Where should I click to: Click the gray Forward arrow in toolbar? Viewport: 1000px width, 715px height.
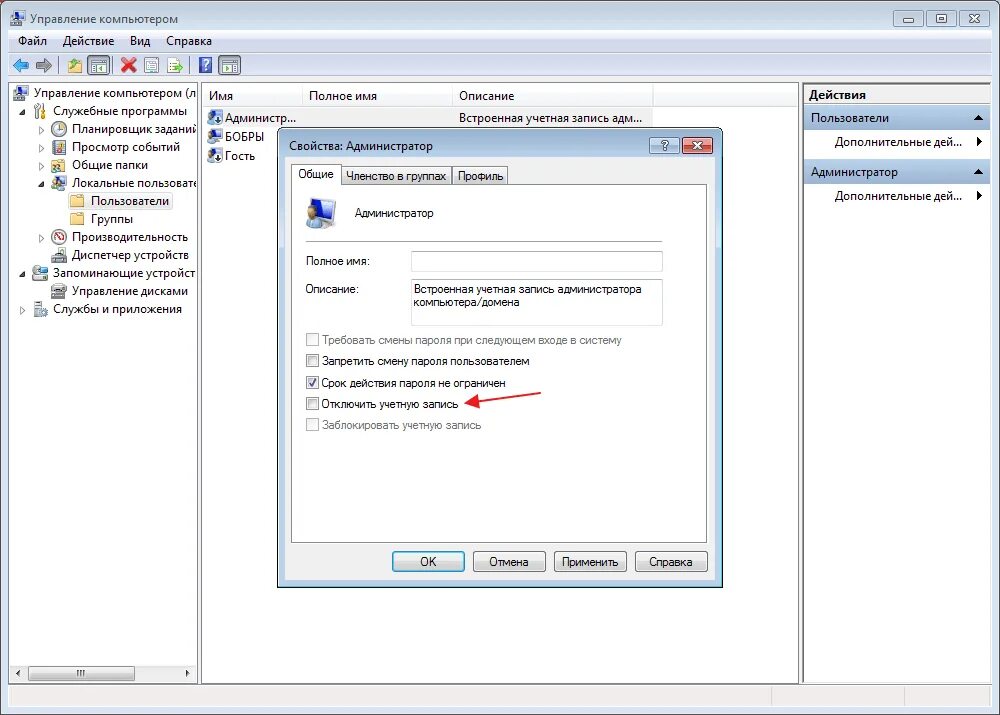click(43, 65)
